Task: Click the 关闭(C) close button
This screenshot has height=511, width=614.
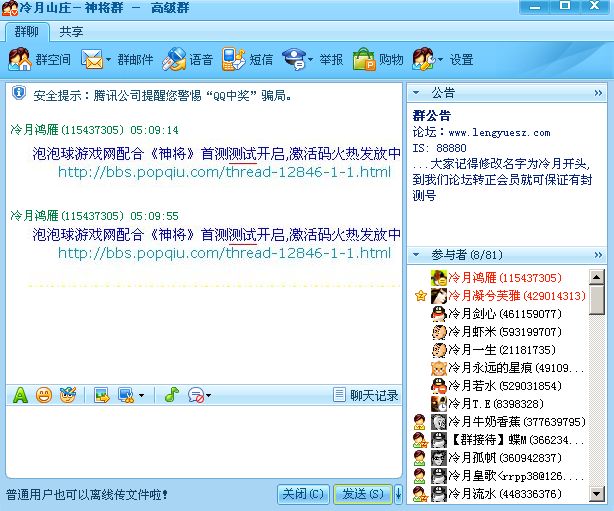Action: (x=302, y=494)
